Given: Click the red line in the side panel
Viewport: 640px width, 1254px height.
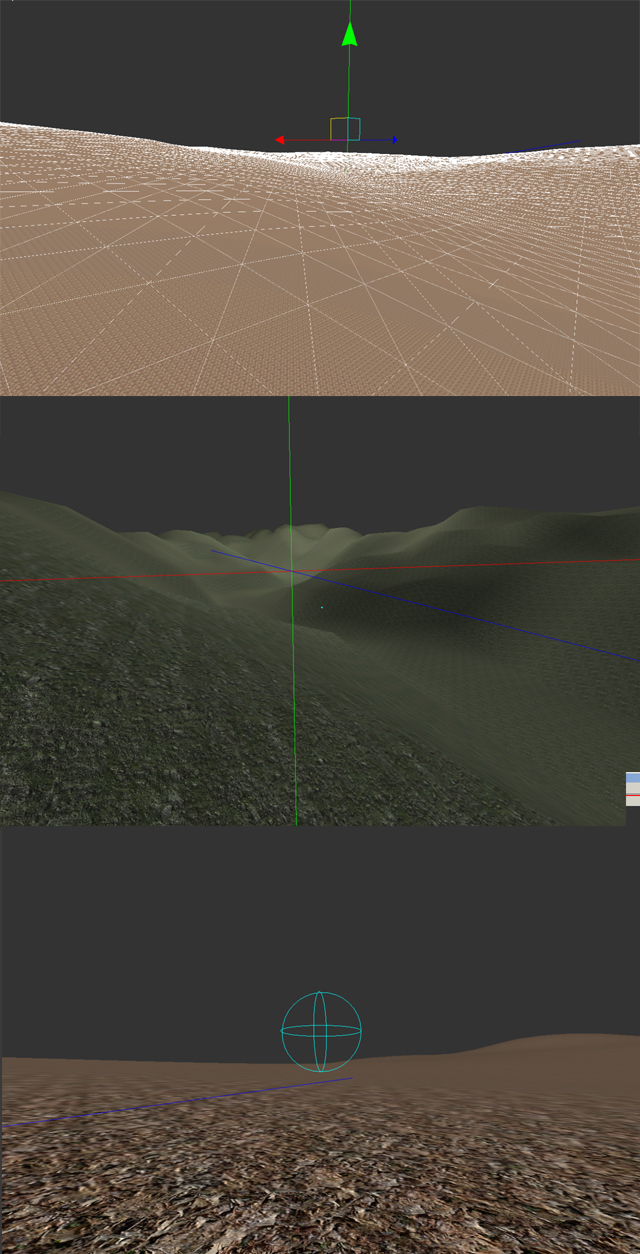Looking at the screenshot, I should click(632, 795).
